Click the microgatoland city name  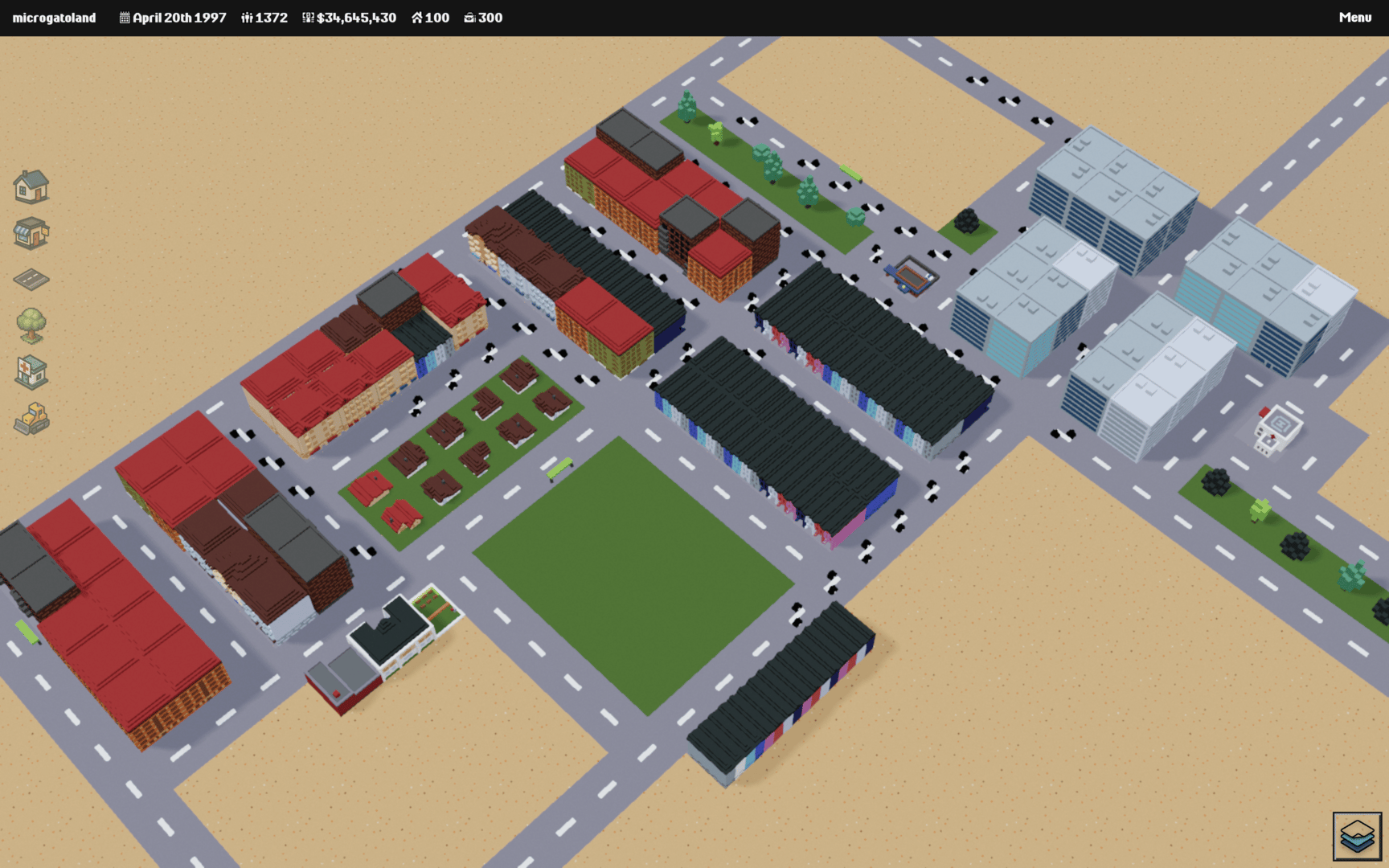(54, 18)
